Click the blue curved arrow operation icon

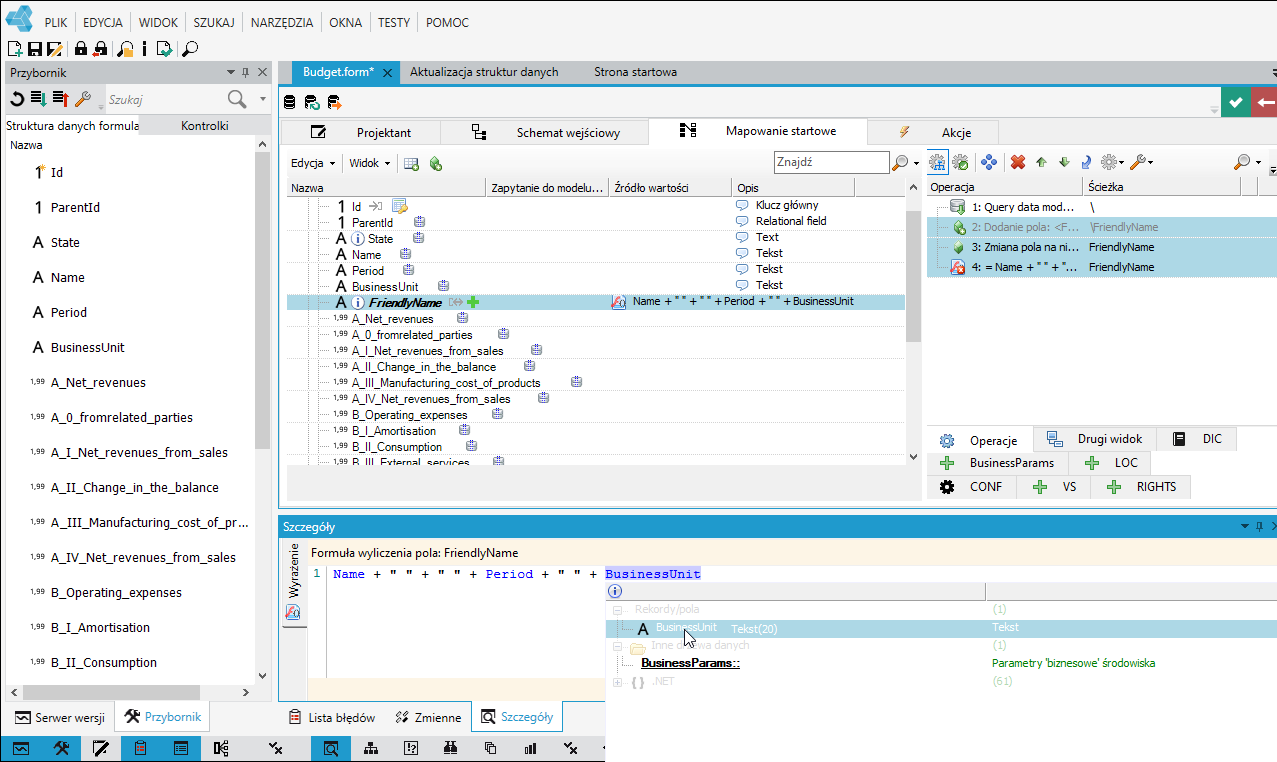[x=1085, y=162]
